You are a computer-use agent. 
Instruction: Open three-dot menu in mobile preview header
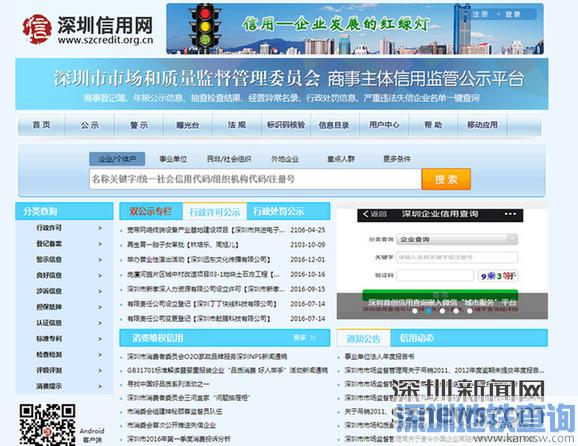(510, 214)
